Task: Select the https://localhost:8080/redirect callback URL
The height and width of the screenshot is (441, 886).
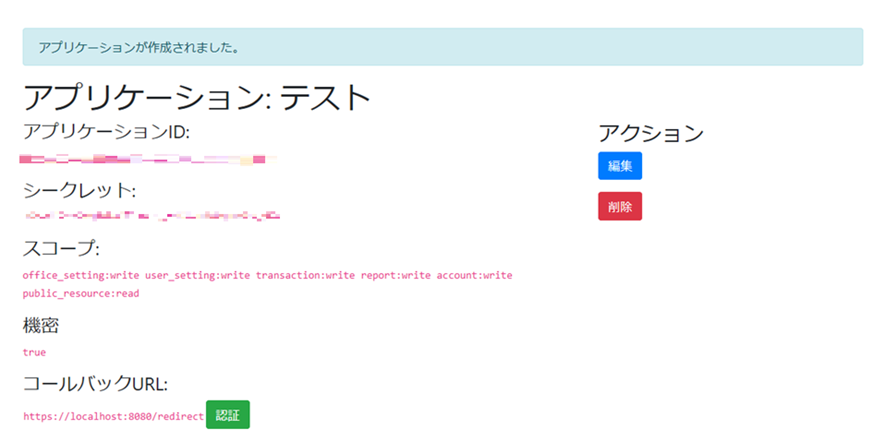Action: pyautogui.click(x=112, y=415)
